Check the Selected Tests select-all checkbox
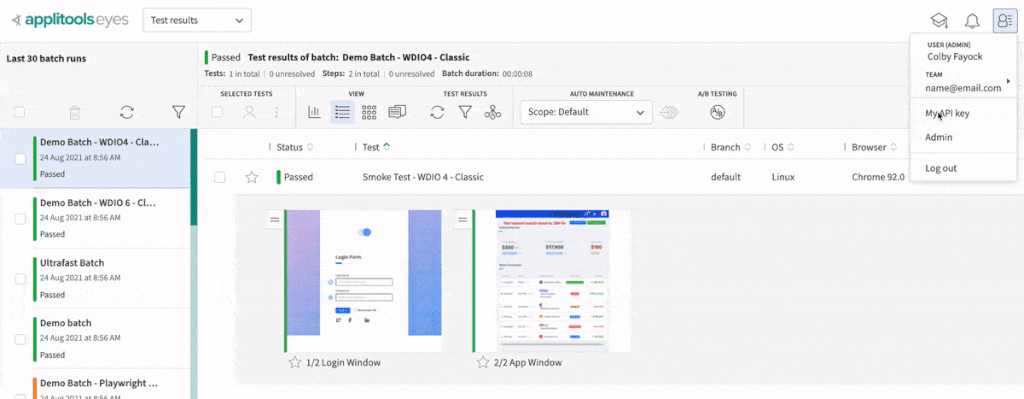1024x399 pixels. [217, 112]
